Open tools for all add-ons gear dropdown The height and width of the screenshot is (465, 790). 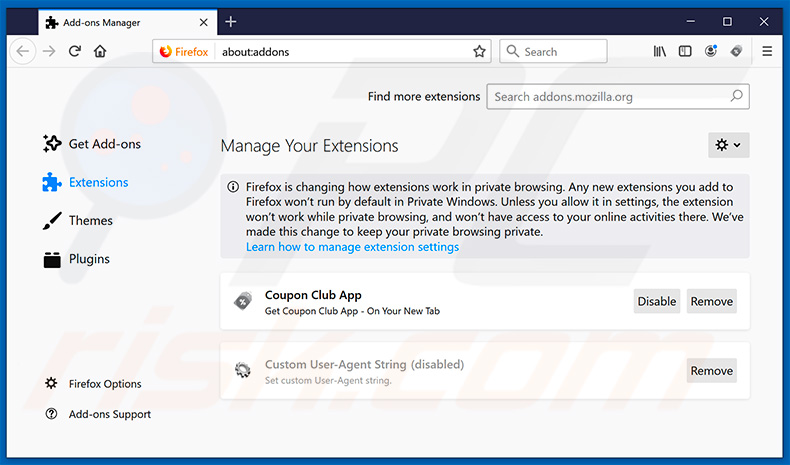click(x=729, y=145)
